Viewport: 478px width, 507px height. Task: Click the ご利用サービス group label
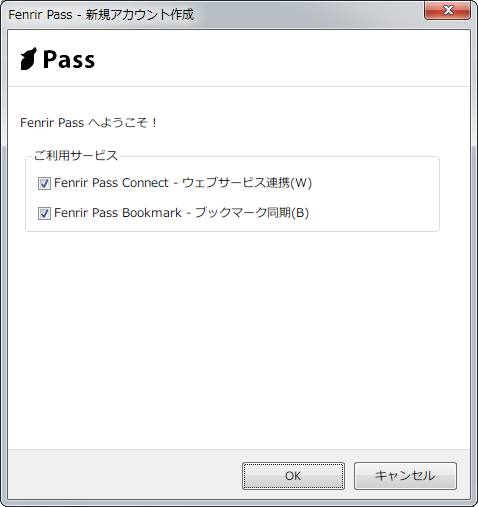76,156
